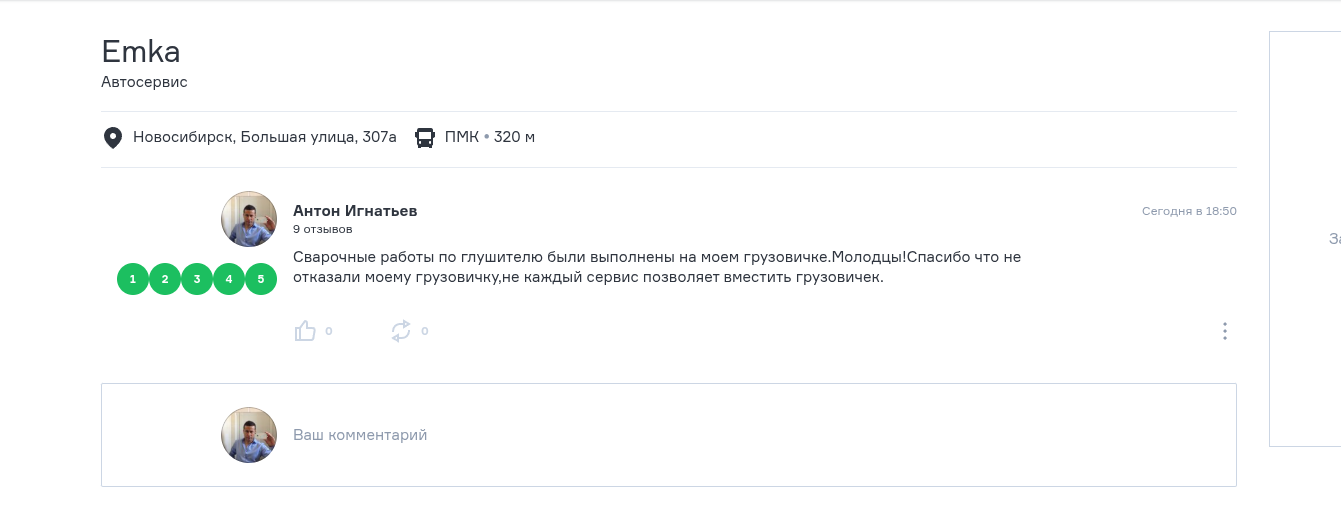Click the reviewer's avatar photo
The image size is (1341, 511).
coord(249,219)
